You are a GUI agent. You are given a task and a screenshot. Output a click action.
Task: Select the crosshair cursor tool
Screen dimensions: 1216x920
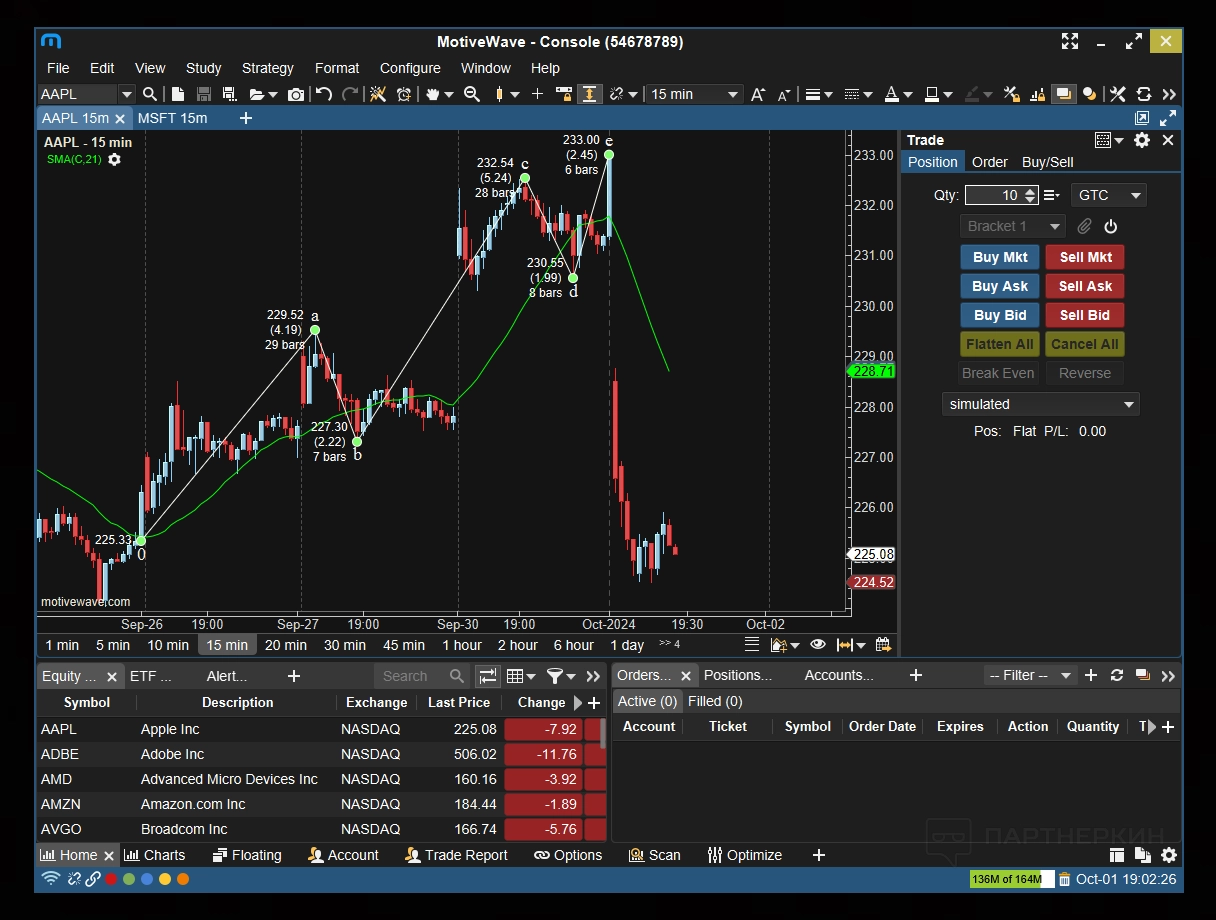point(537,94)
